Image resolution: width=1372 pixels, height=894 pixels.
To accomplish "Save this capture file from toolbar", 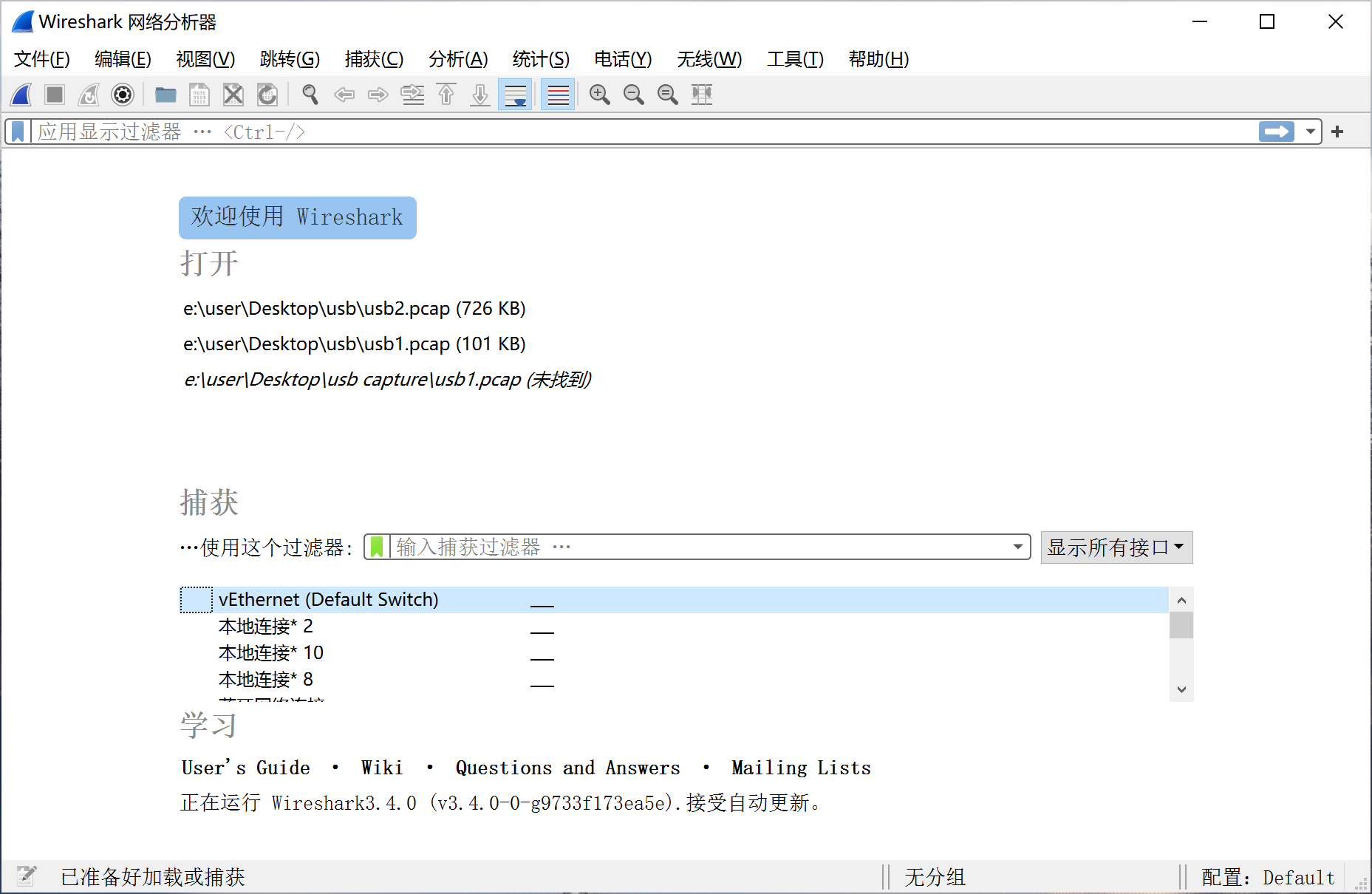I will [x=199, y=95].
